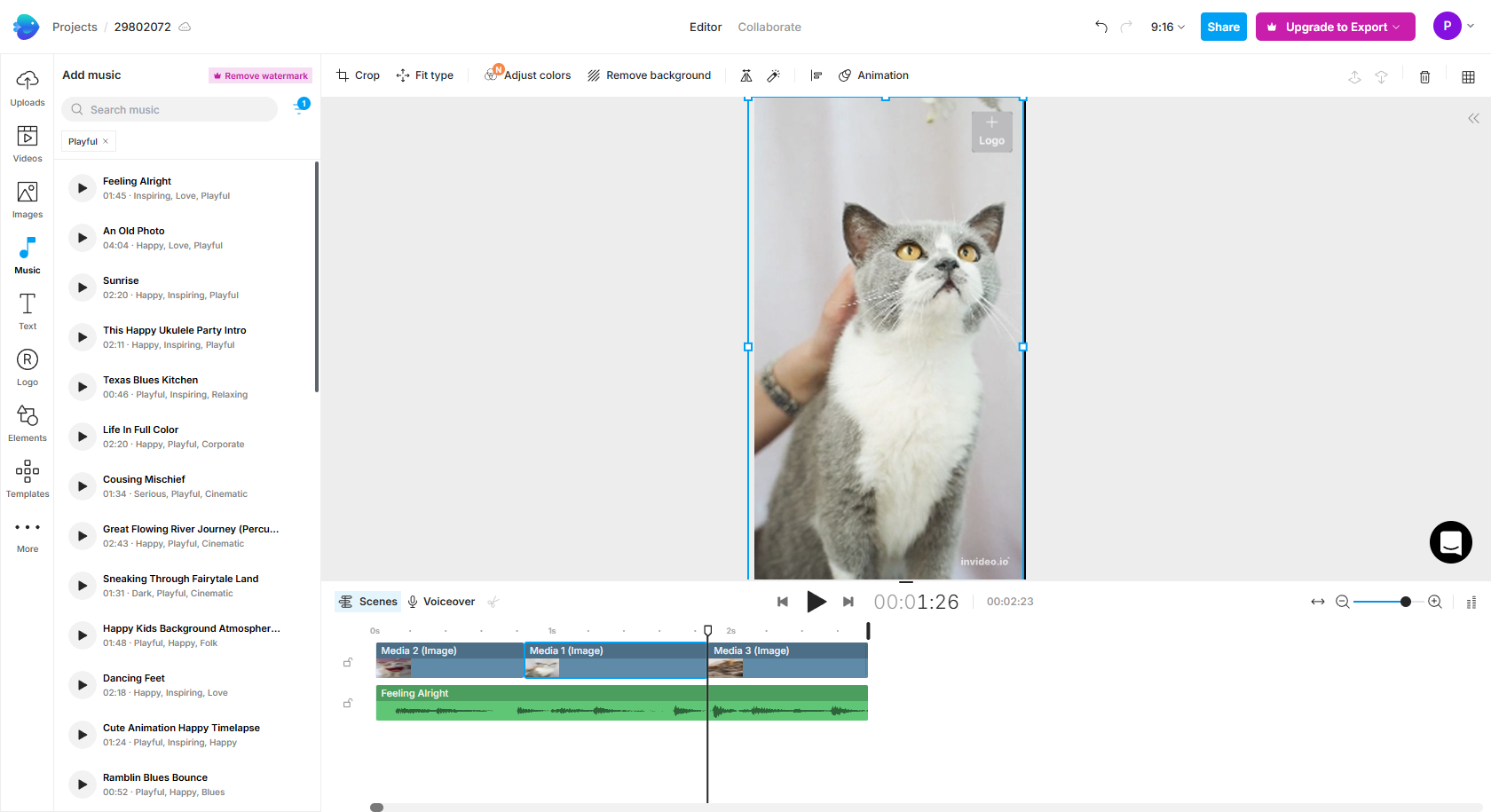This screenshot has width=1491, height=812.
Task: Fit the timeline to width
Action: (x=1318, y=602)
